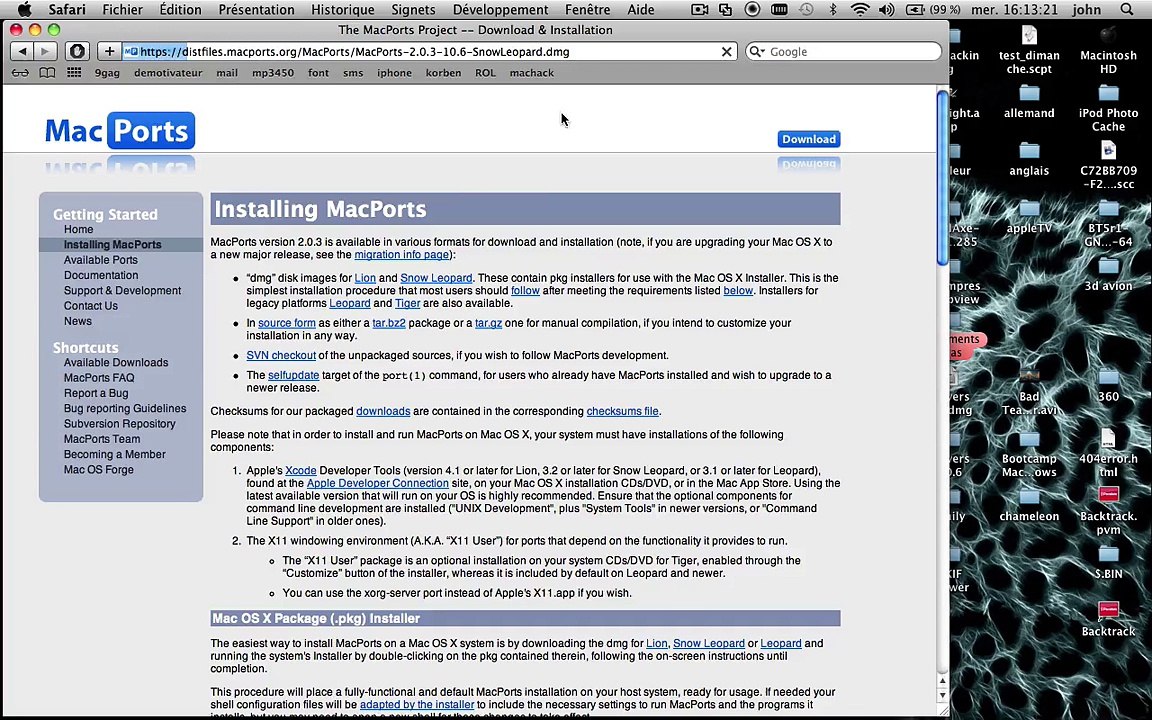The image size is (1152, 720).
Task: Open checksums file link
Action: tap(622, 411)
